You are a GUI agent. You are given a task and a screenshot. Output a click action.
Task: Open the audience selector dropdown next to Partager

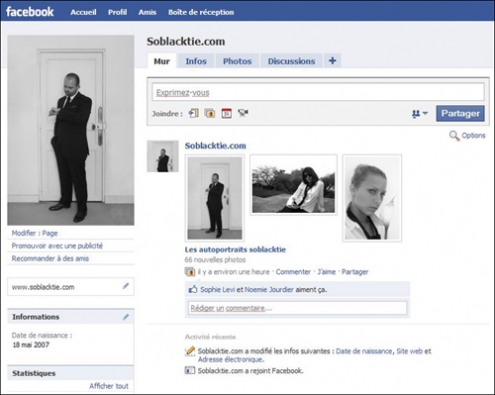(x=419, y=114)
